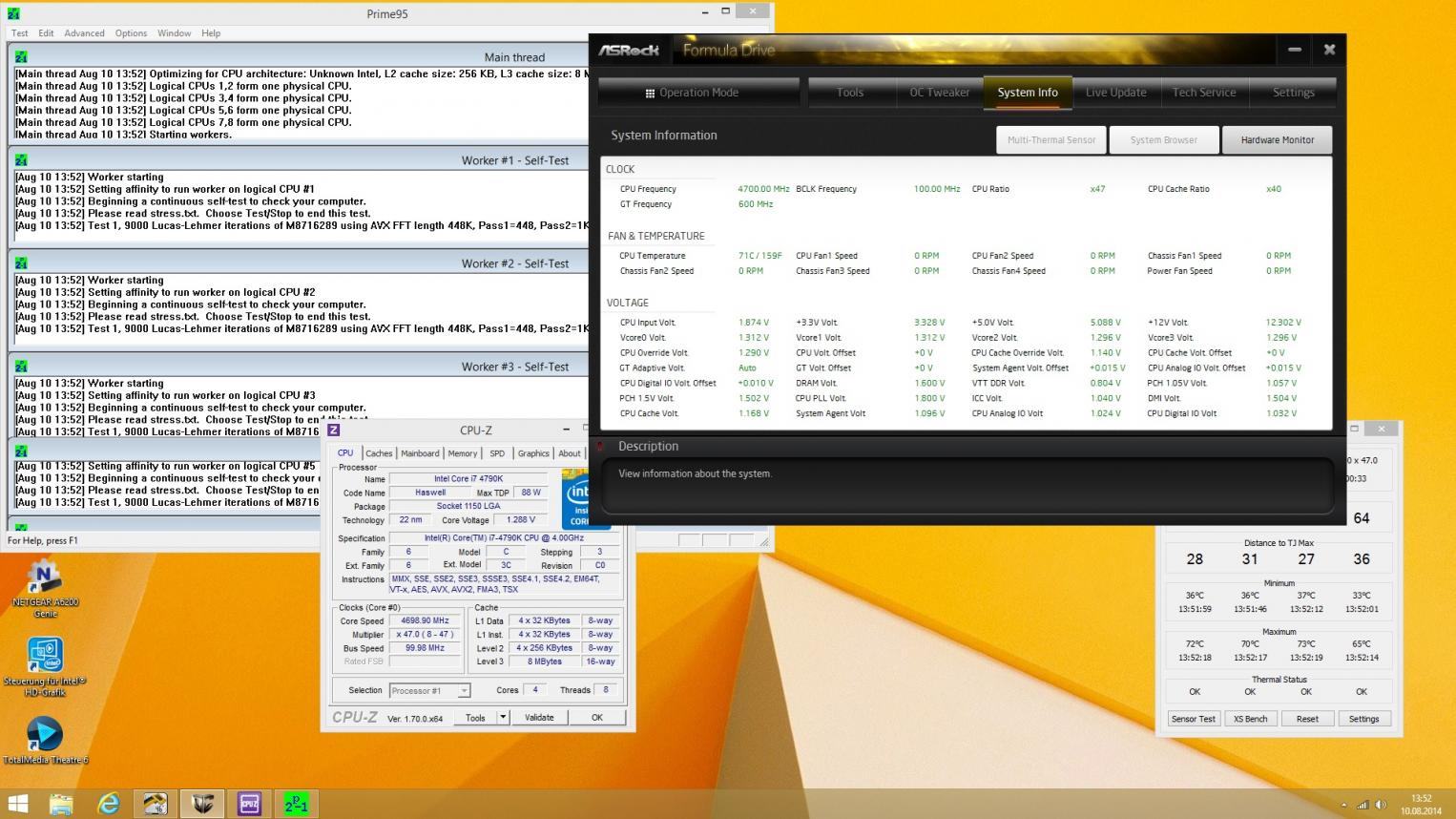Open About tab in CPU-Z
Image resolution: width=1456 pixels, height=819 pixels.
click(x=570, y=453)
